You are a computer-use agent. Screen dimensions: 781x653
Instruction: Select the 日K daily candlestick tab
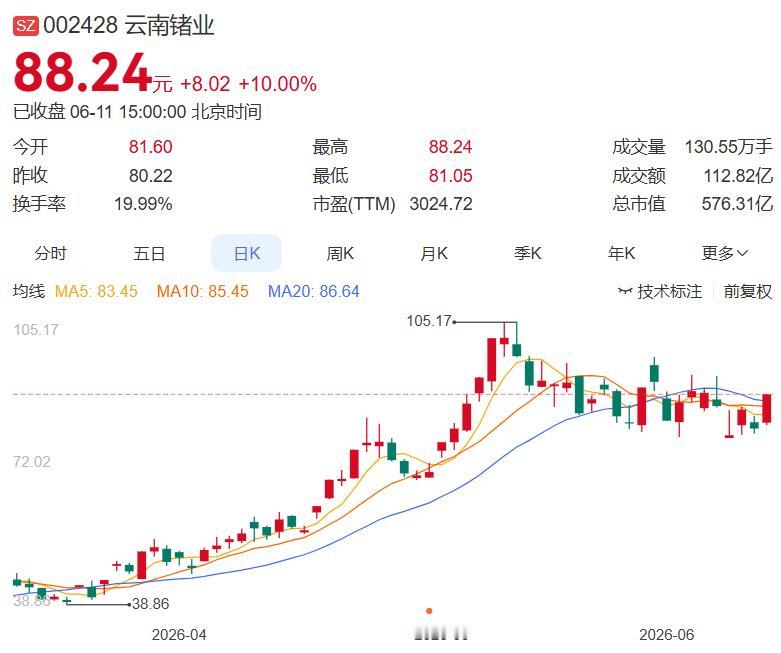247,253
